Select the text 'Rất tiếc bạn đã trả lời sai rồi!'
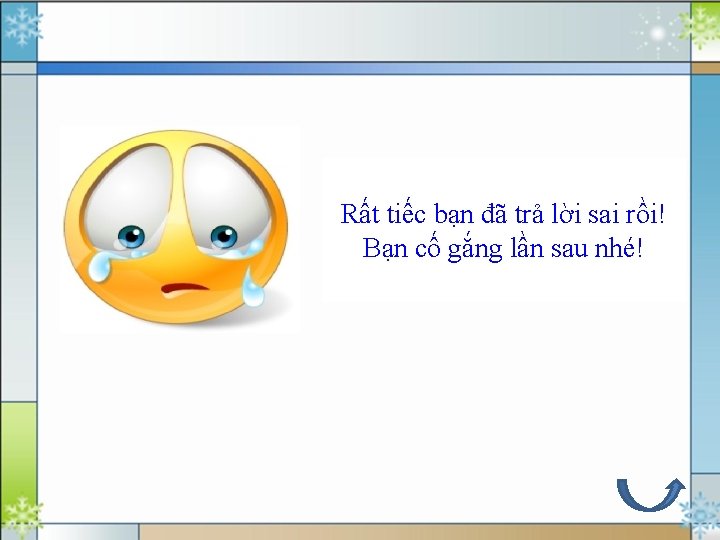 502,214
